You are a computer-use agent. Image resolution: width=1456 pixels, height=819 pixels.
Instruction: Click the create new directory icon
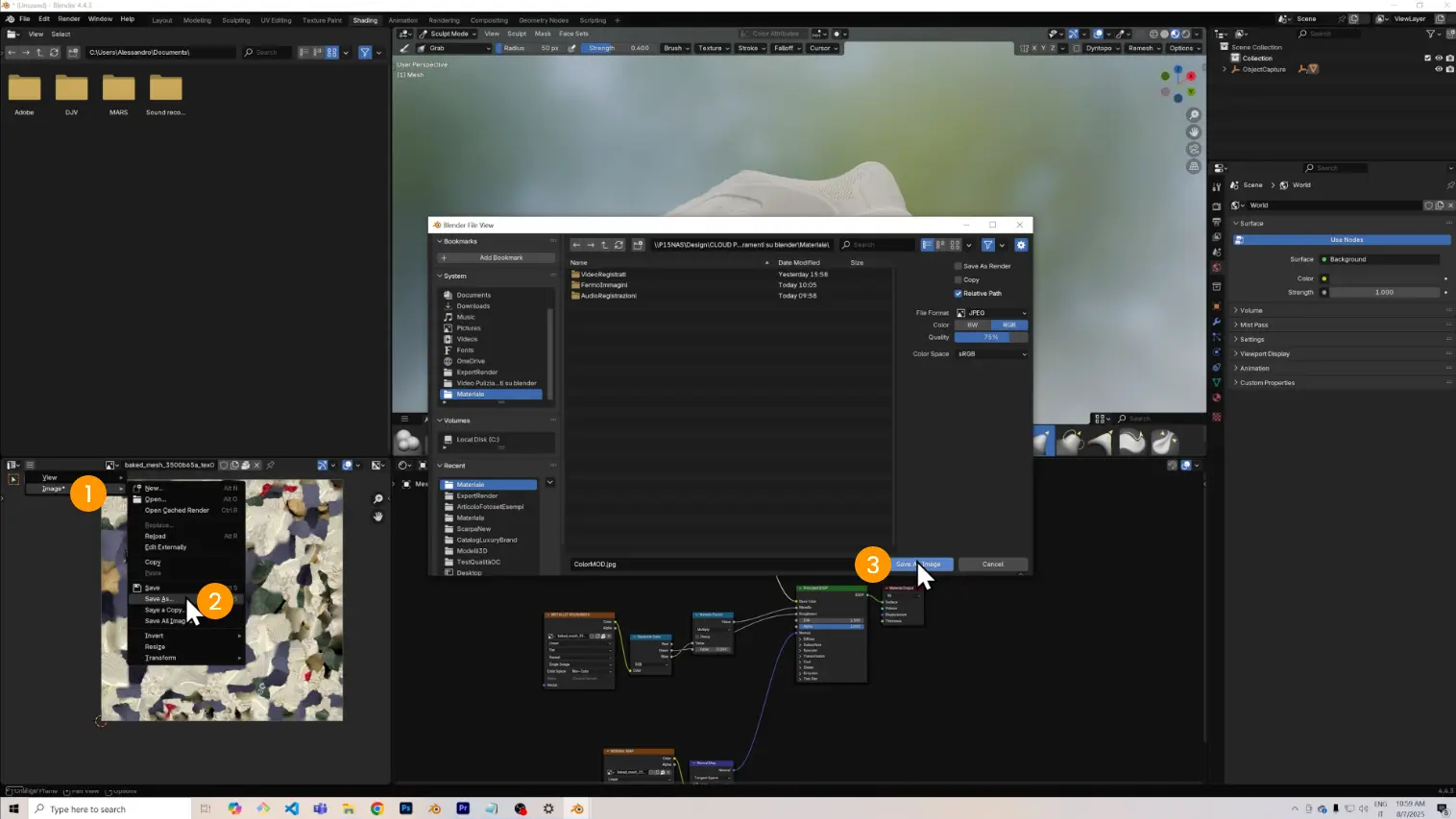tap(638, 245)
